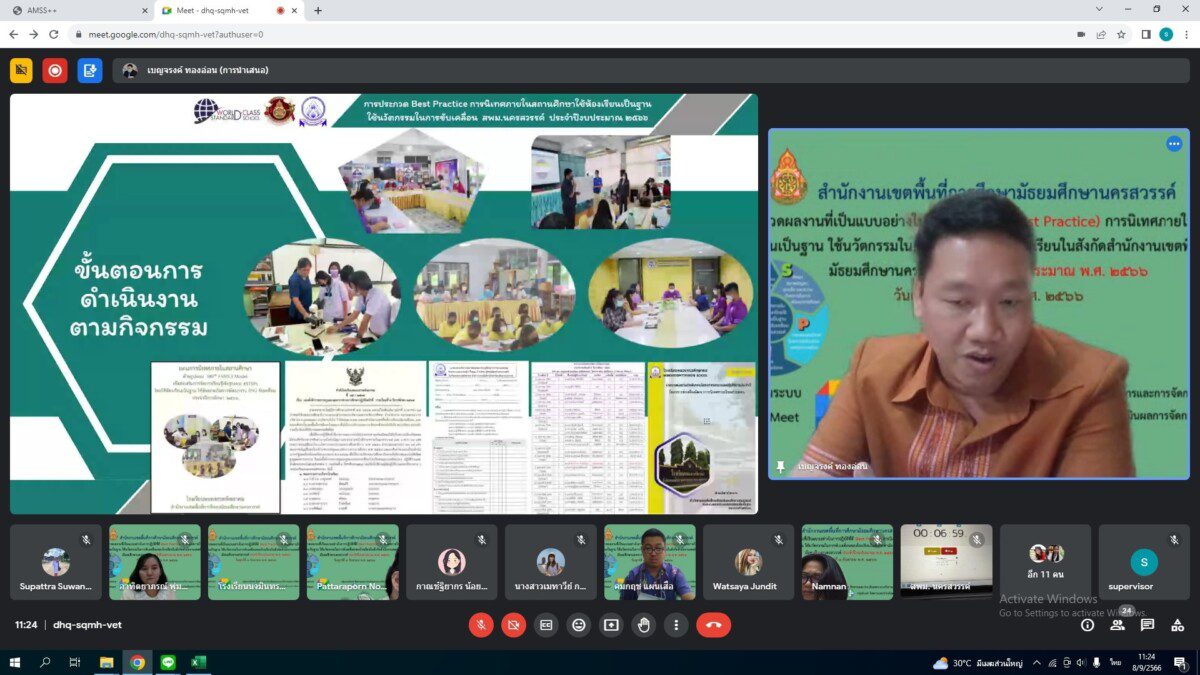This screenshot has width=1200, height=675.
Task: Click the shared presentation slide
Action: pyautogui.click(x=384, y=304)
